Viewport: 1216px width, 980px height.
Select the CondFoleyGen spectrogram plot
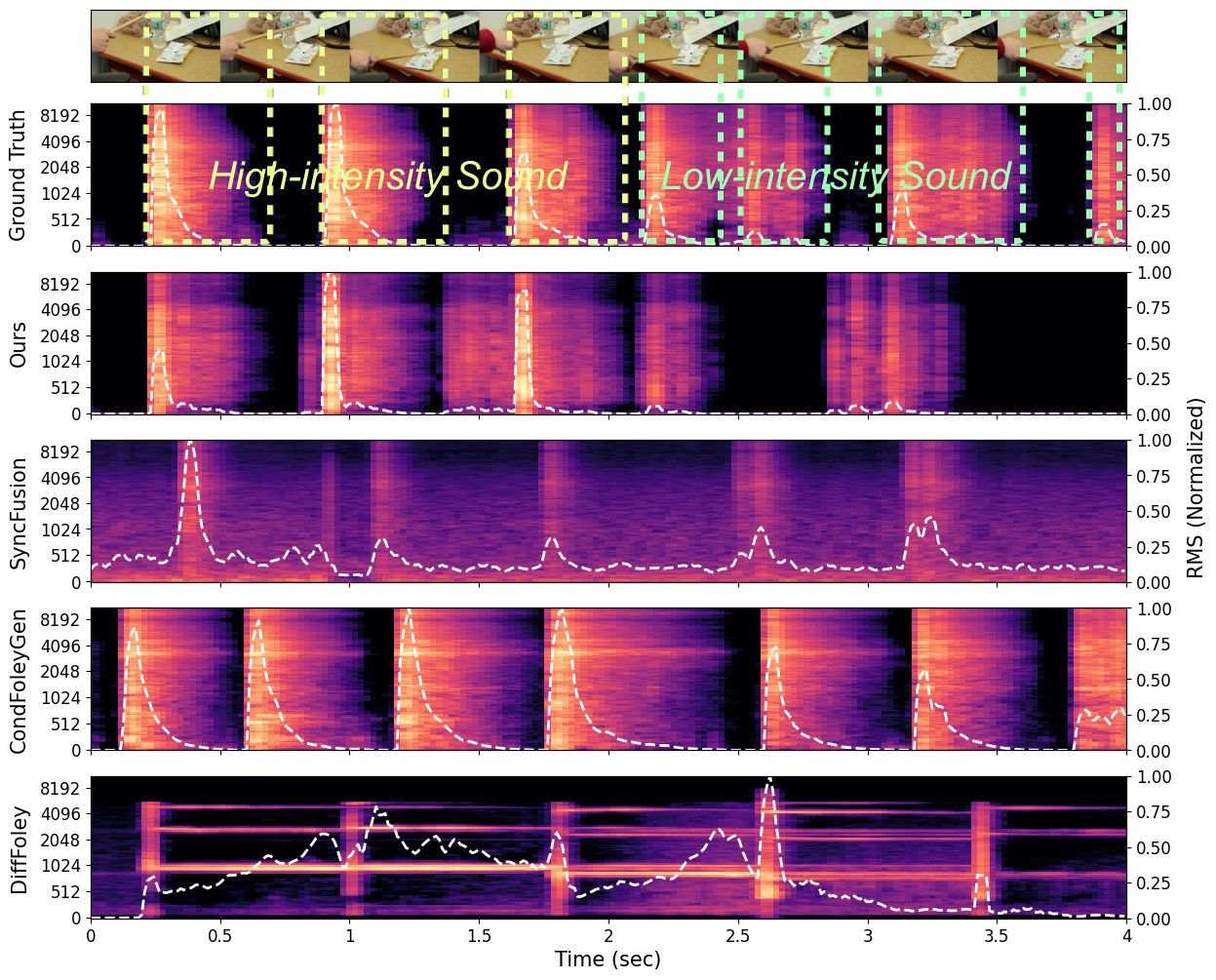[x=608, y=680]
